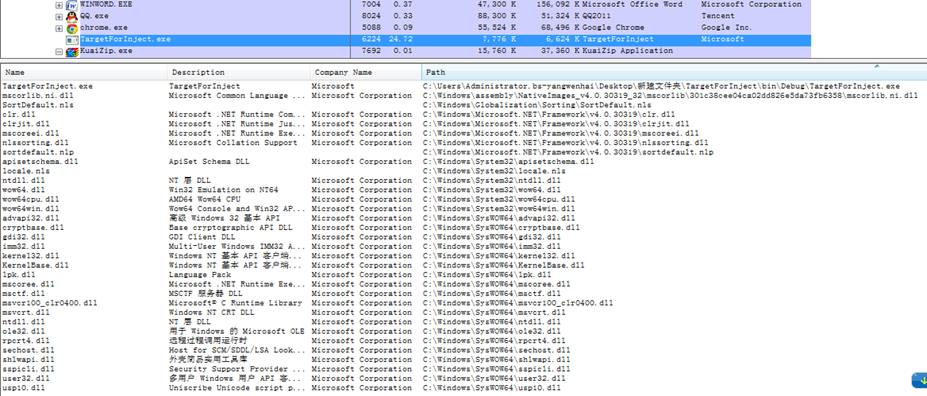This screenshot has height=396, width=927.
Task: Expand the WINWORD.EXE process tree node
Action: point(59,5)
